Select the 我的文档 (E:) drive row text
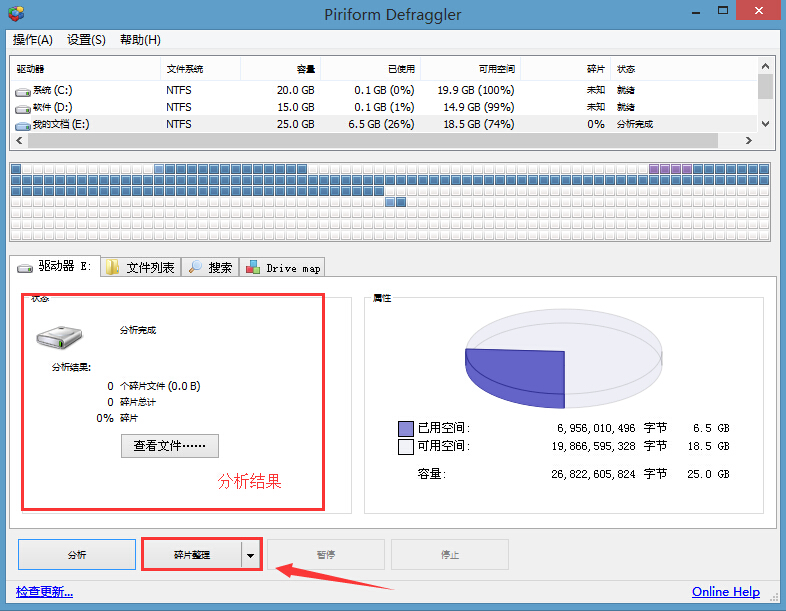The width and height of the screenshot is (786, 611). pyautogui.click(x=61, y=124)
